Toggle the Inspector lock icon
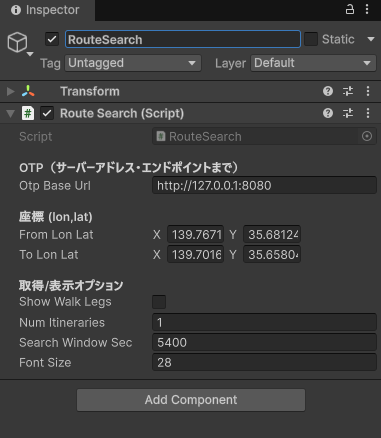This screenshot has height=438, width=381. tap(350, 9)
